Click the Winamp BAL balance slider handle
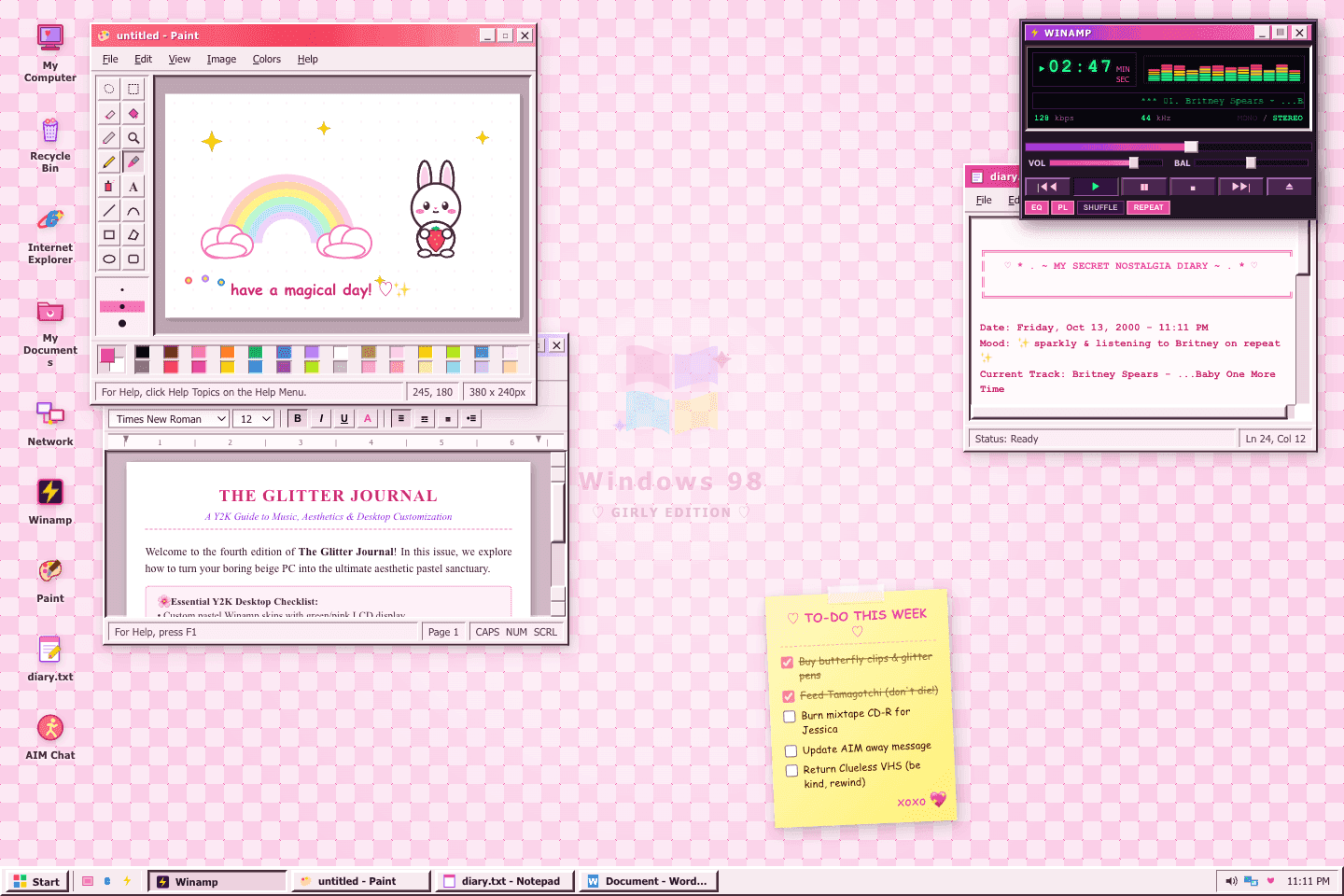 tap(1251, 162)
